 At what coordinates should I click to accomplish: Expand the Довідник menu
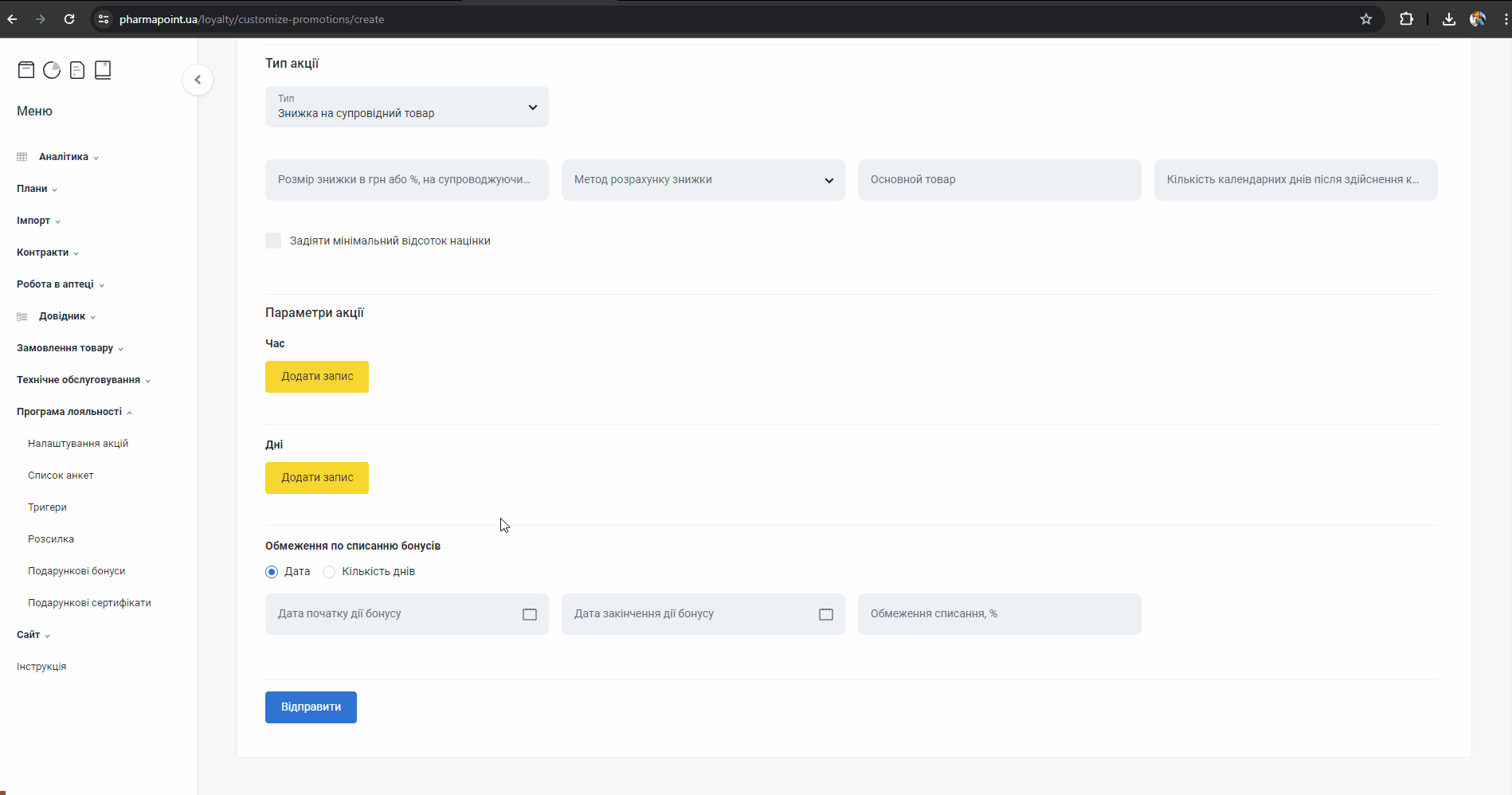67,316
